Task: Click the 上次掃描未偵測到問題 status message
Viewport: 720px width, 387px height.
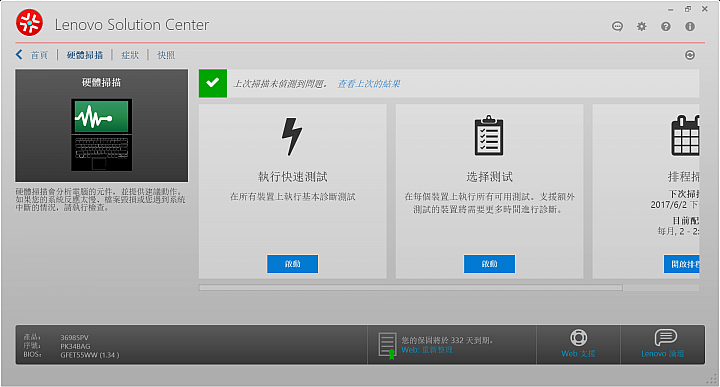Action: click(x=280, y=84)
